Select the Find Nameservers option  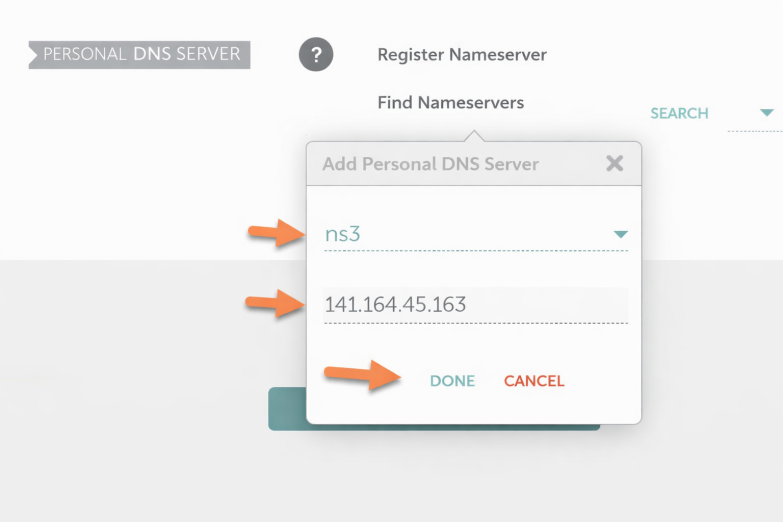(450, 102)
